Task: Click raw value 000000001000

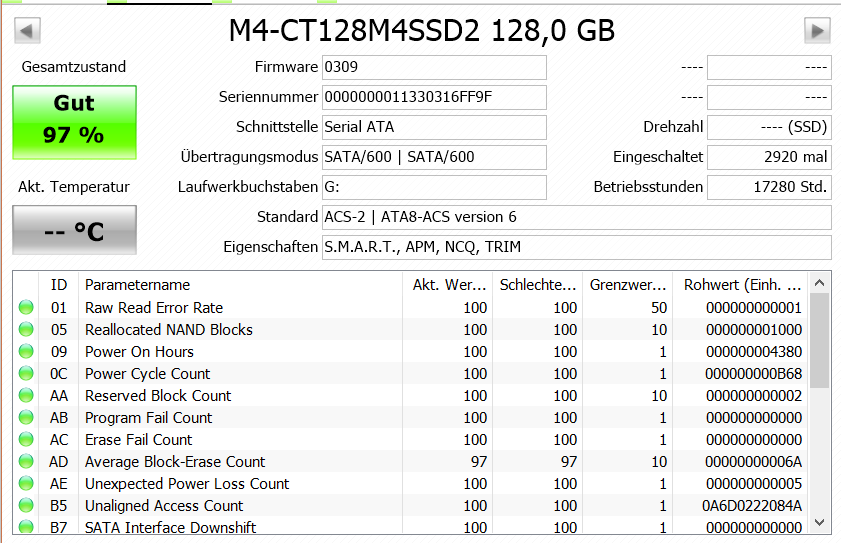Action: (754, 329)
